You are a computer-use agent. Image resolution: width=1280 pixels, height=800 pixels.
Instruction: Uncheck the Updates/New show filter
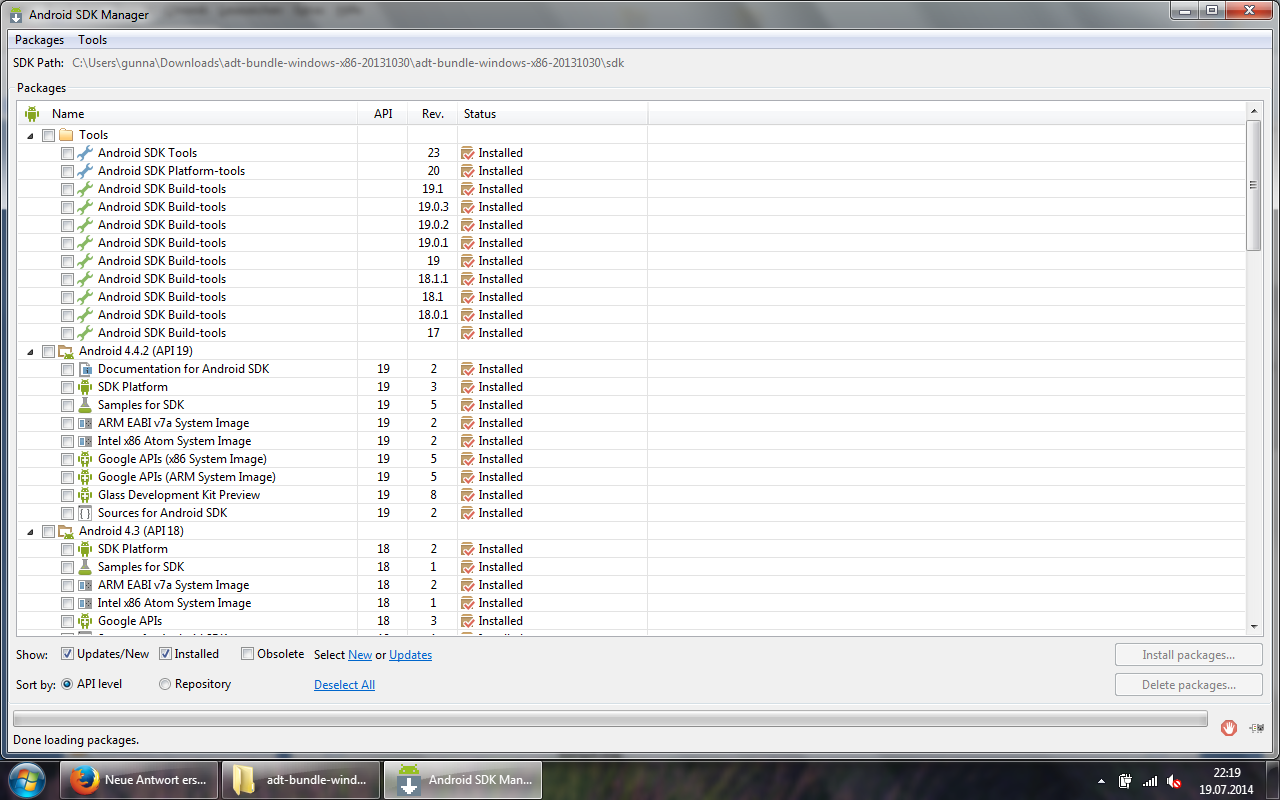click(x=67, y=654)
